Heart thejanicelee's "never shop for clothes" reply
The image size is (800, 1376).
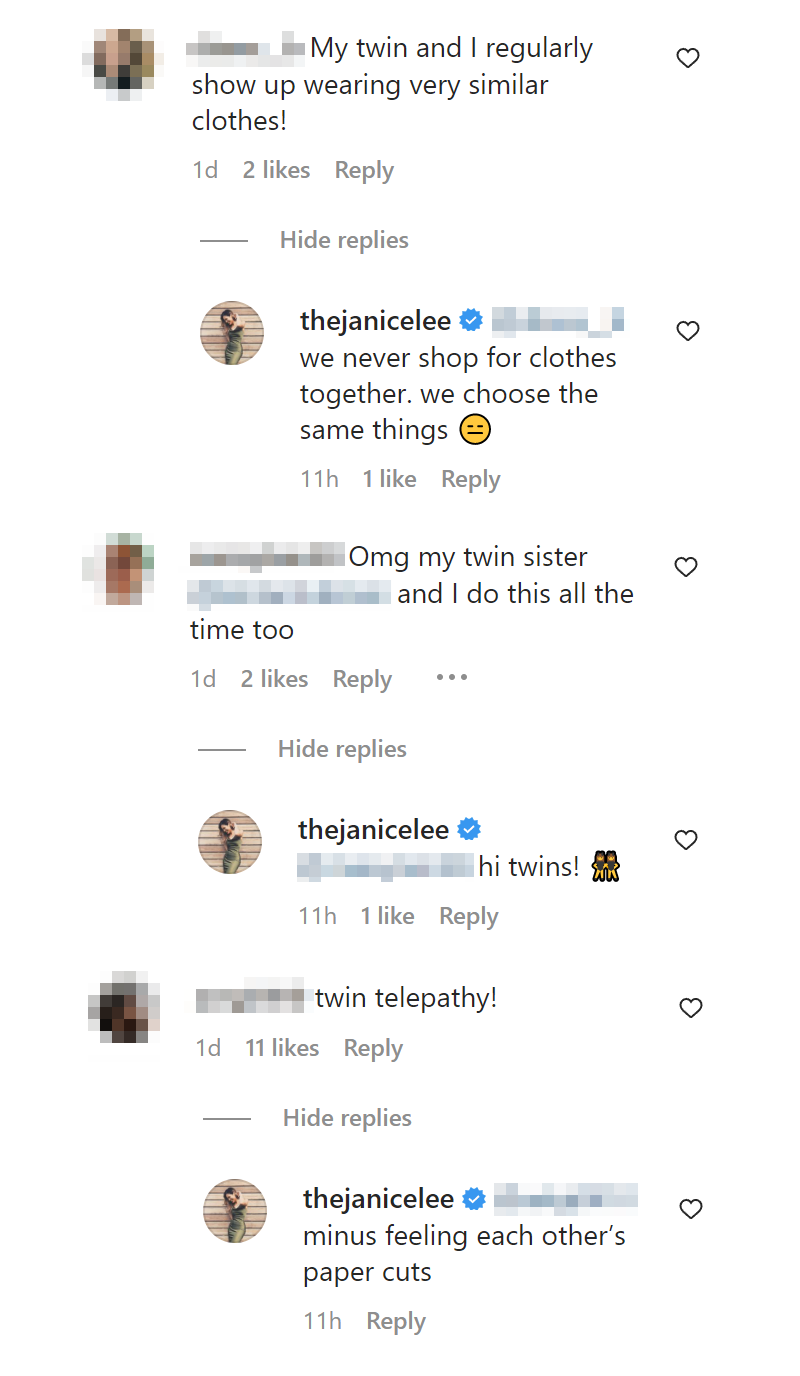(x=688, y=332)
